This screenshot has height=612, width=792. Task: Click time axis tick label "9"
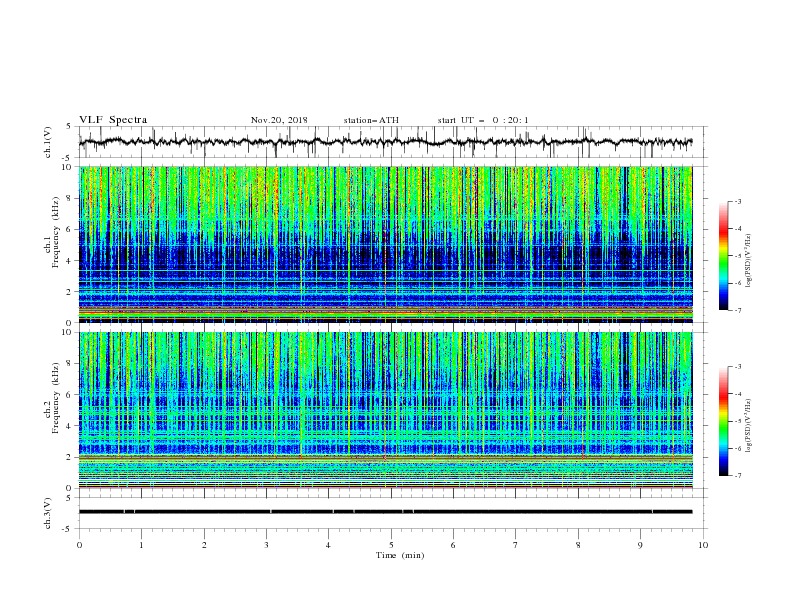[x=640, y=545]
